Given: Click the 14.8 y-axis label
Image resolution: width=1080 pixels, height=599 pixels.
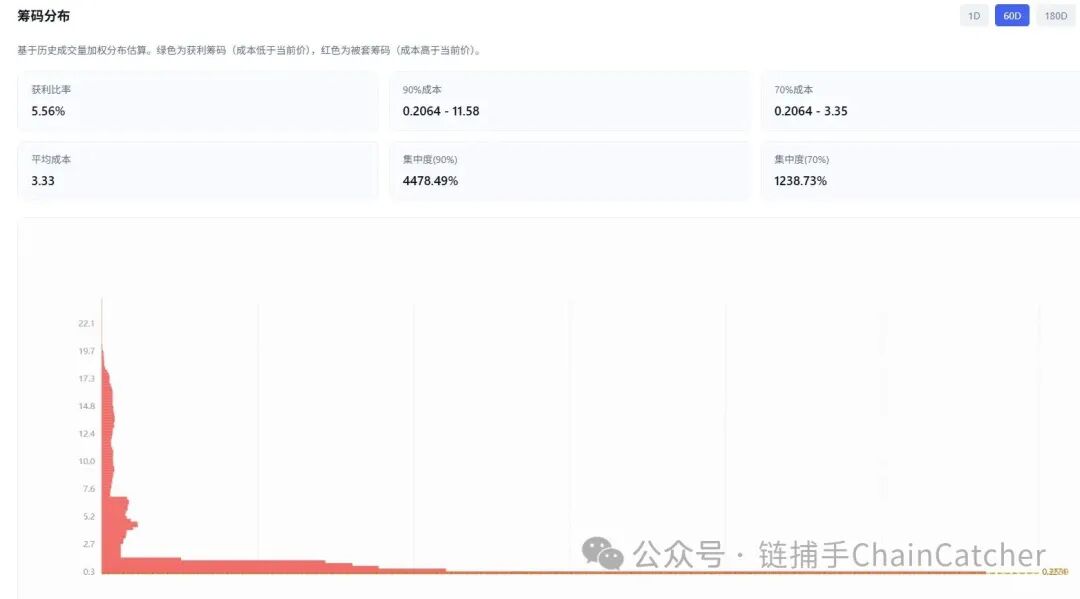Looking at the screenshot, I should (86, 406).
